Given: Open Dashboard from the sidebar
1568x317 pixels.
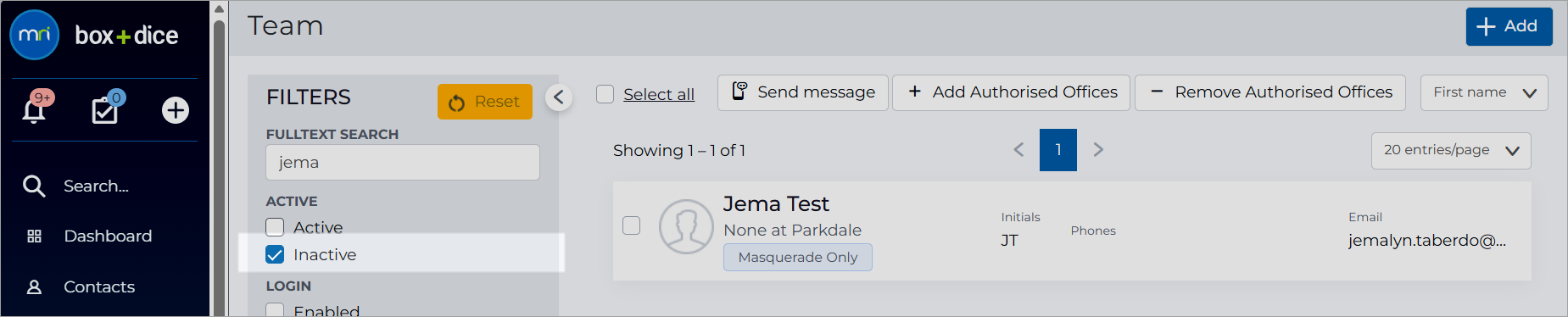Looking at the screenshot, I should click(108, 236).
